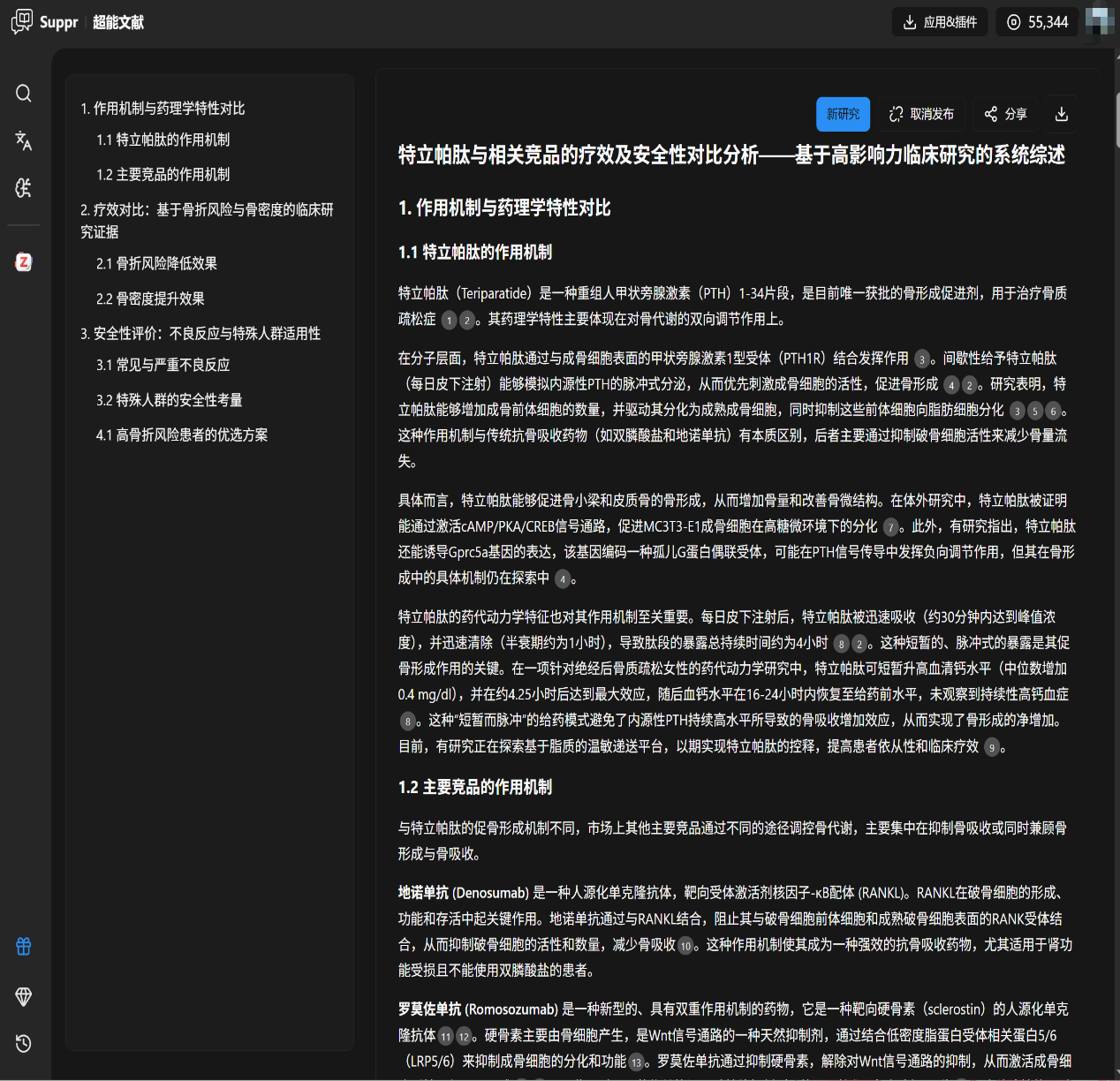Jump to 2.1 骨折风险降低效果
The height and width of the screenshot is (1081, 1120).
157,263
